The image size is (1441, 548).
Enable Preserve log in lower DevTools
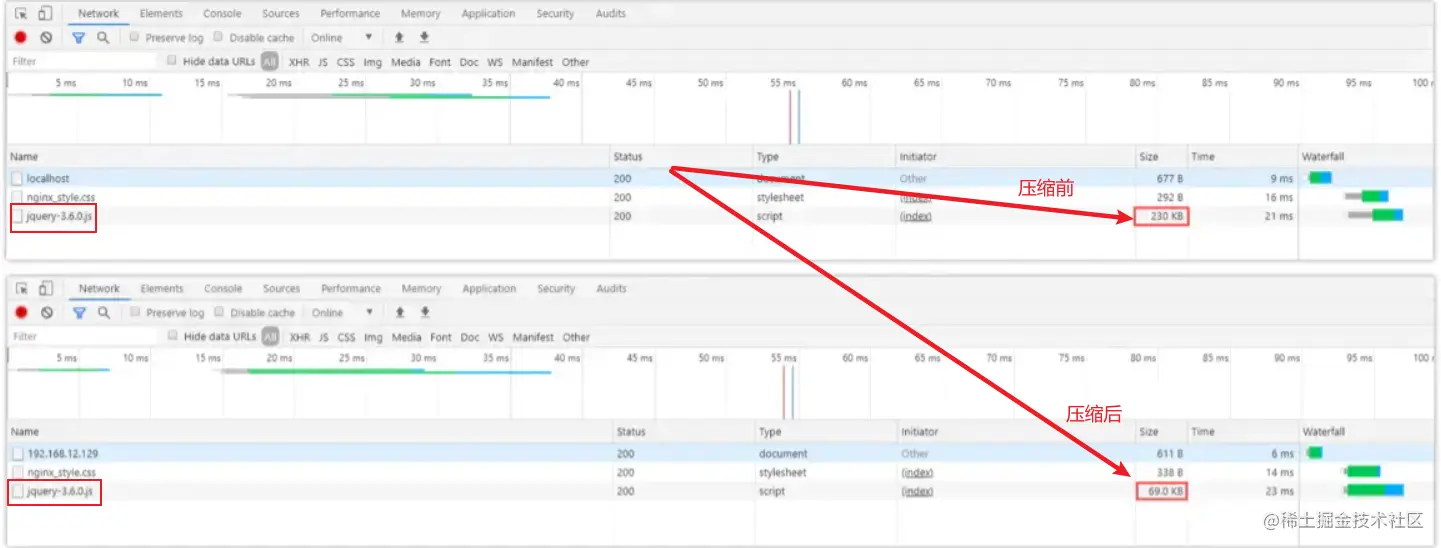tap(134, 312)
